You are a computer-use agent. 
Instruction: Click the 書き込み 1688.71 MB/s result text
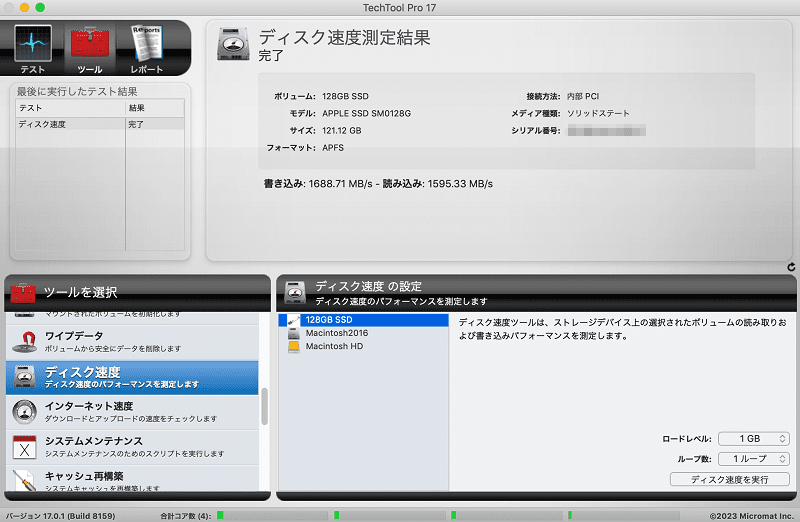pyautogui.click(x=318, y=184)
